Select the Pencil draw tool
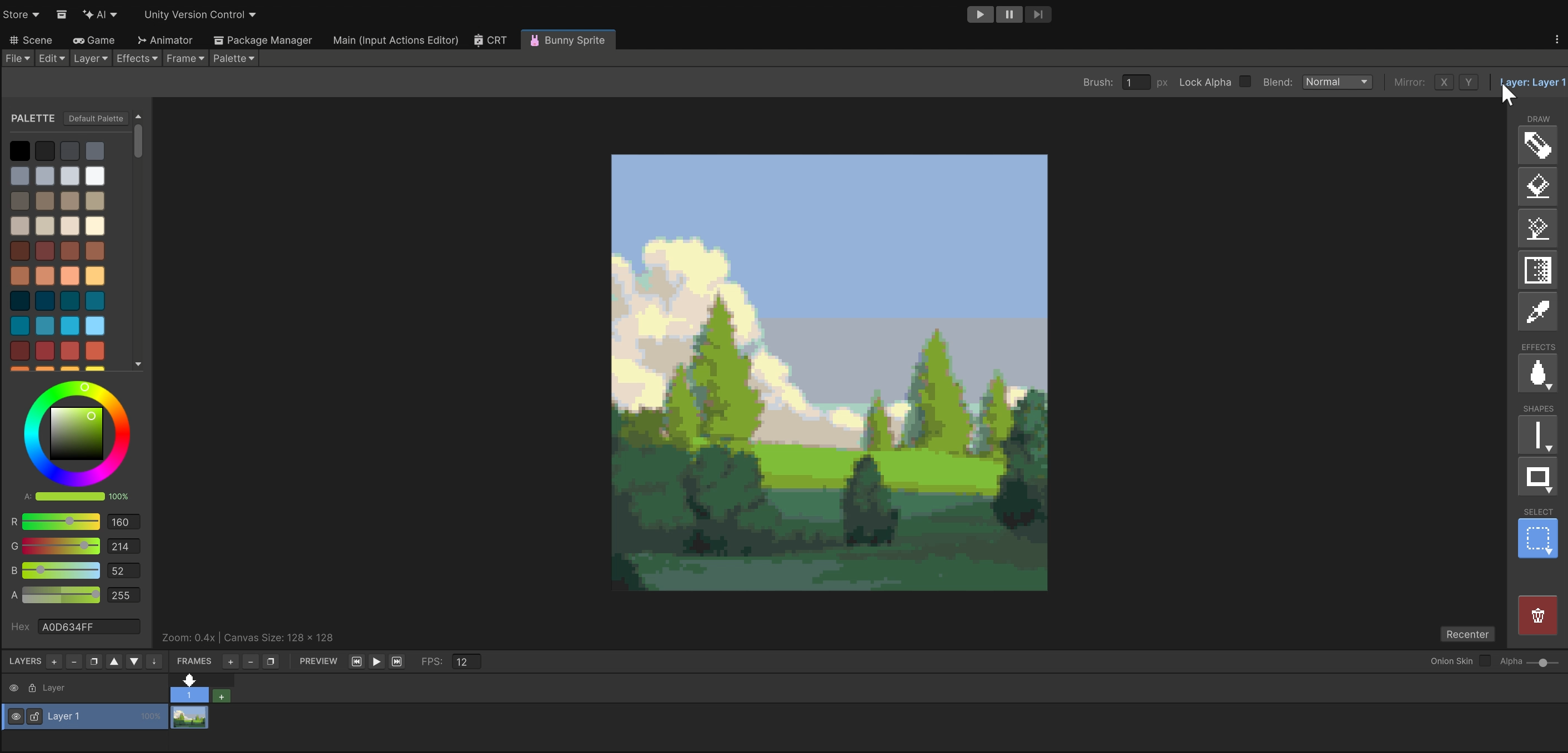Viewport: 1568px width, 753px height. coord(1537,145)
